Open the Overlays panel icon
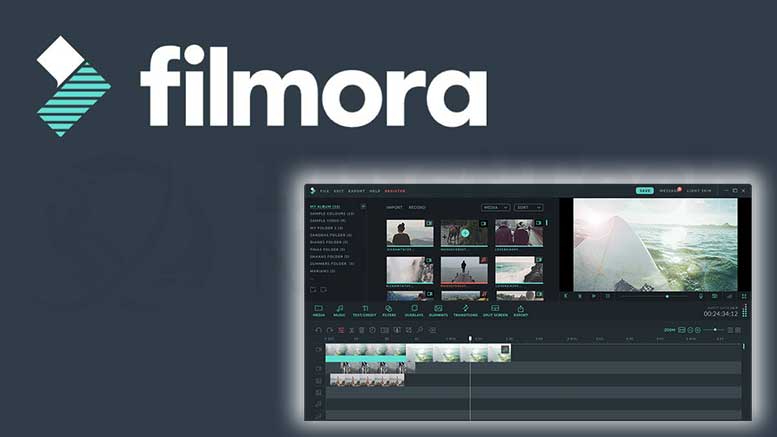This screenshot has width=777, height=437. (413, 310)
